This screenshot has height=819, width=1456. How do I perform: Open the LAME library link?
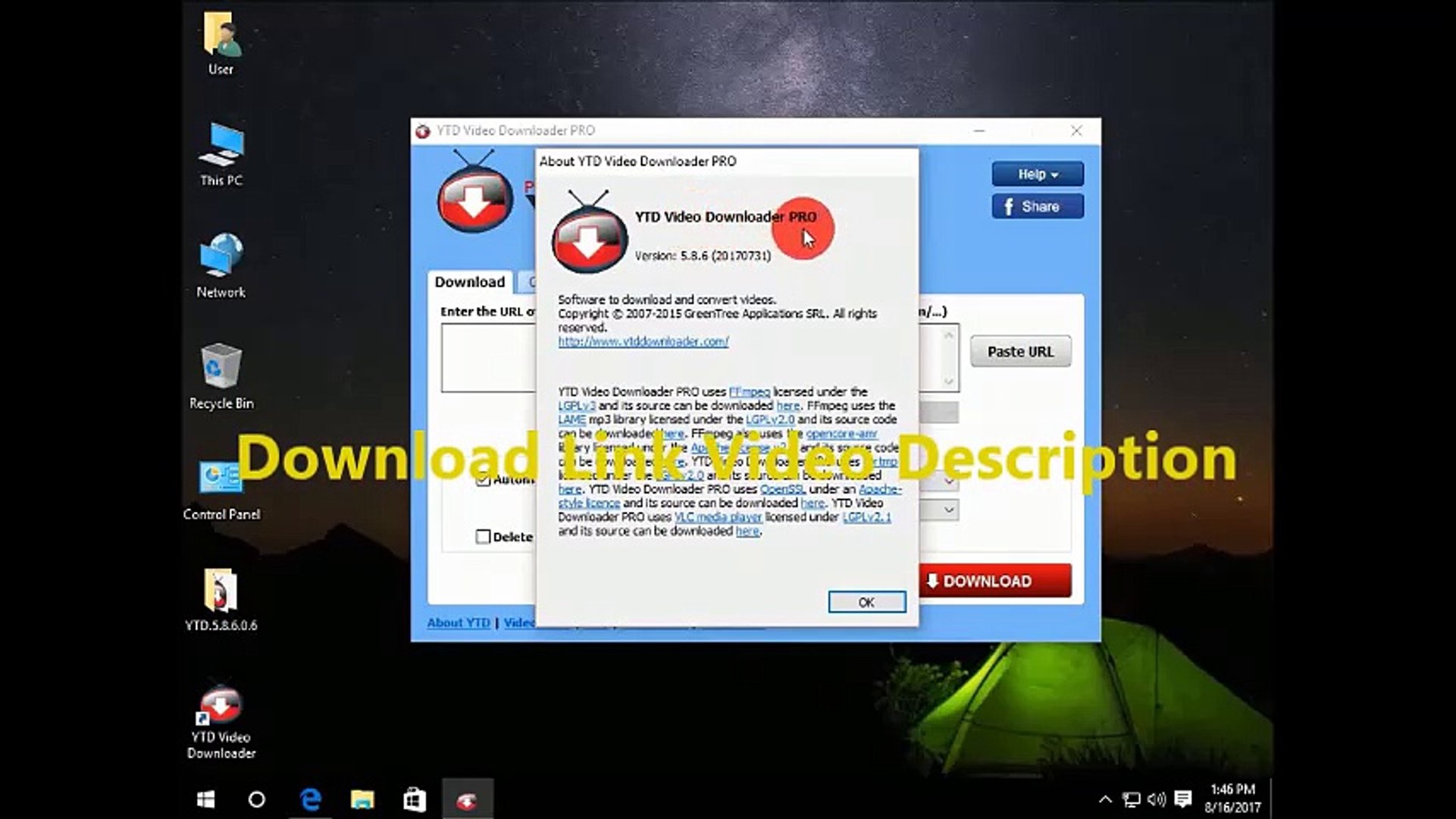tap(572, 420)
